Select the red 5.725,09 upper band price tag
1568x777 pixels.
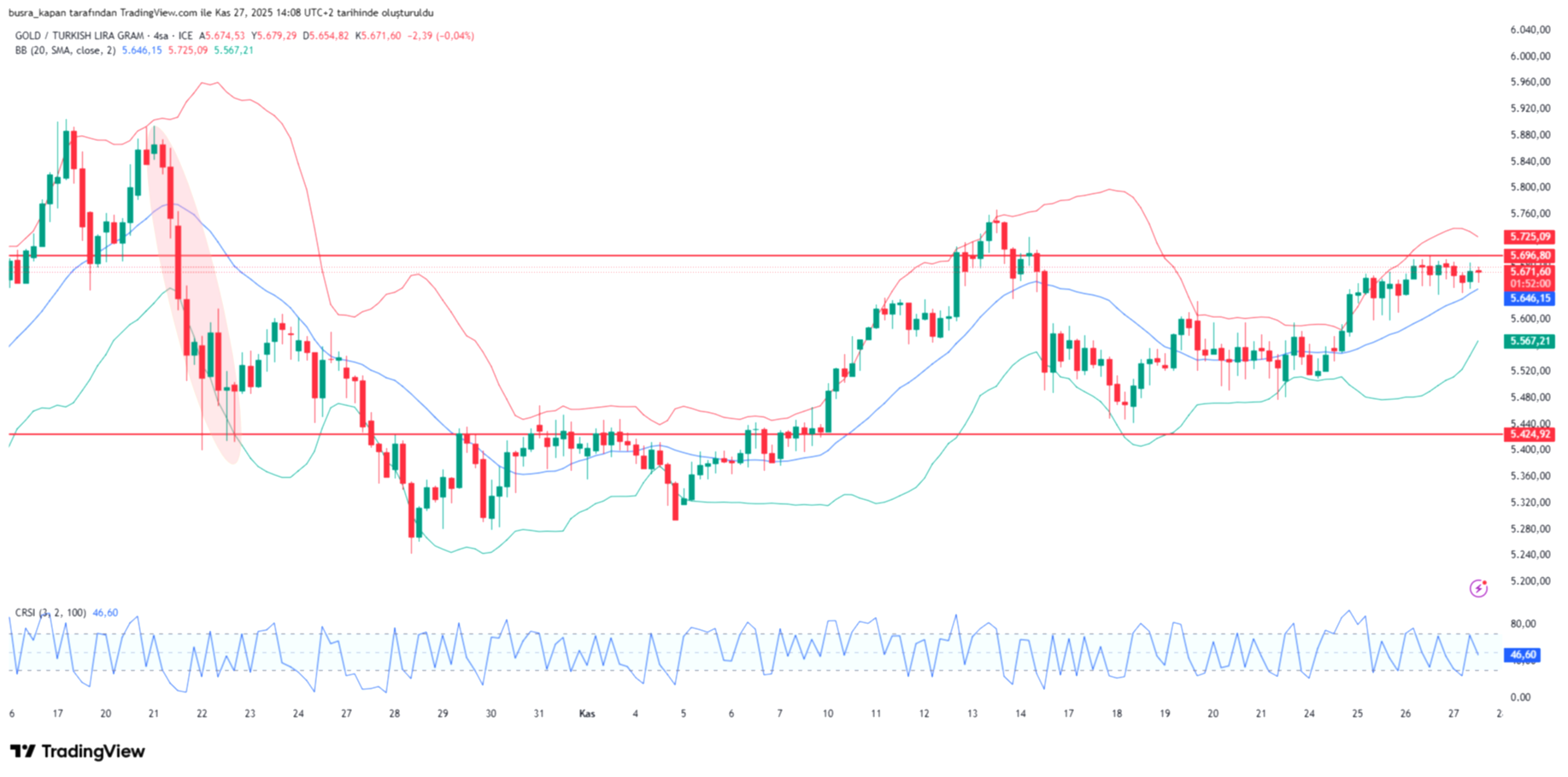click(1529, 237)
